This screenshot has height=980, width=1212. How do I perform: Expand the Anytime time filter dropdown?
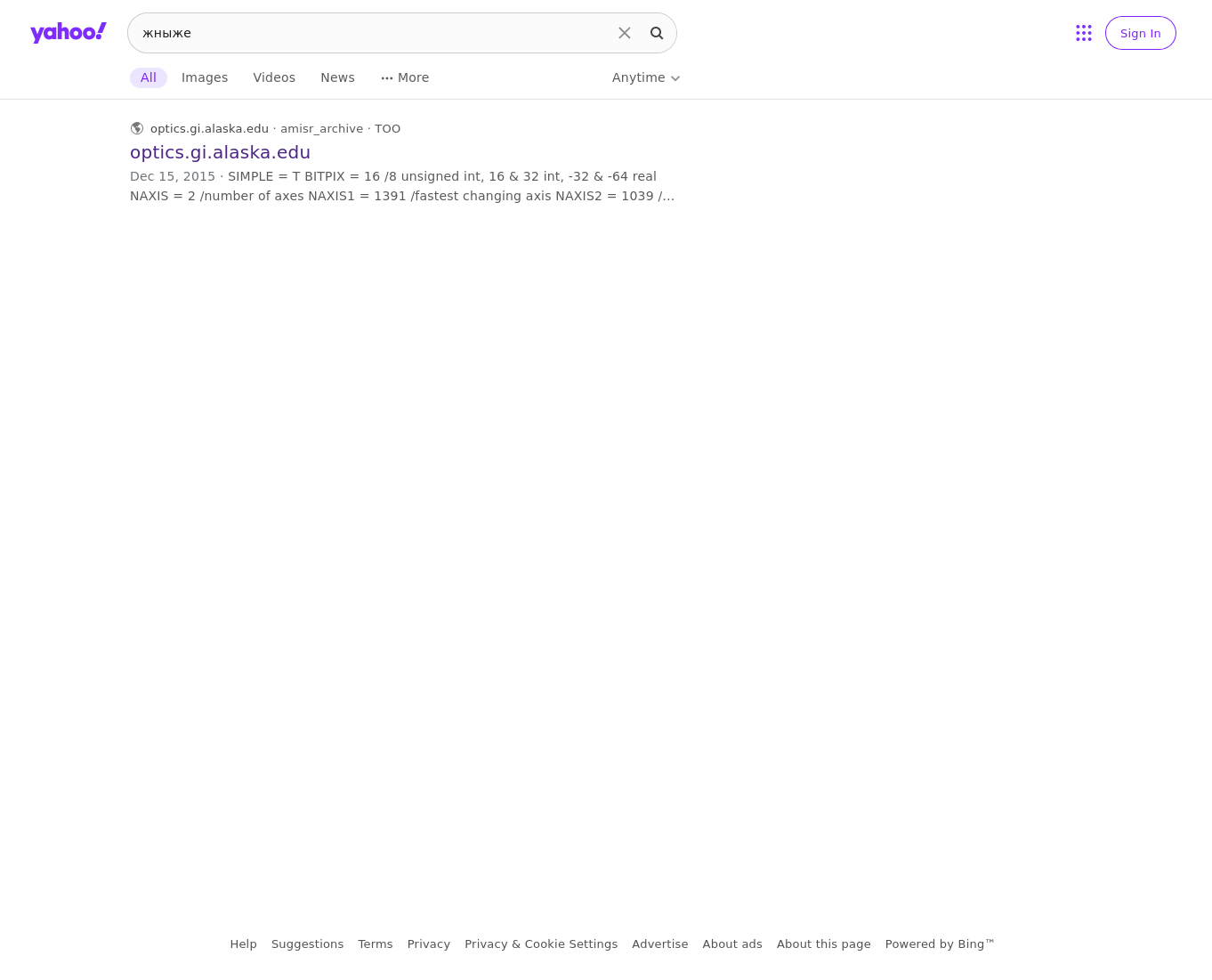click(x=646, y=77)
